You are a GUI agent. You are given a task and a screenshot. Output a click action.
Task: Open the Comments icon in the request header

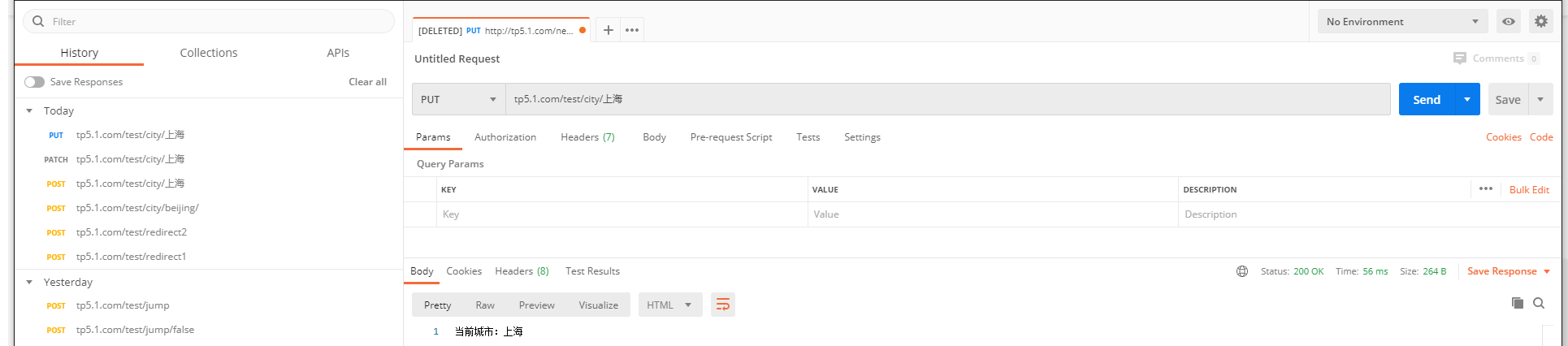pyautogui.click(x=1460, y=58)
